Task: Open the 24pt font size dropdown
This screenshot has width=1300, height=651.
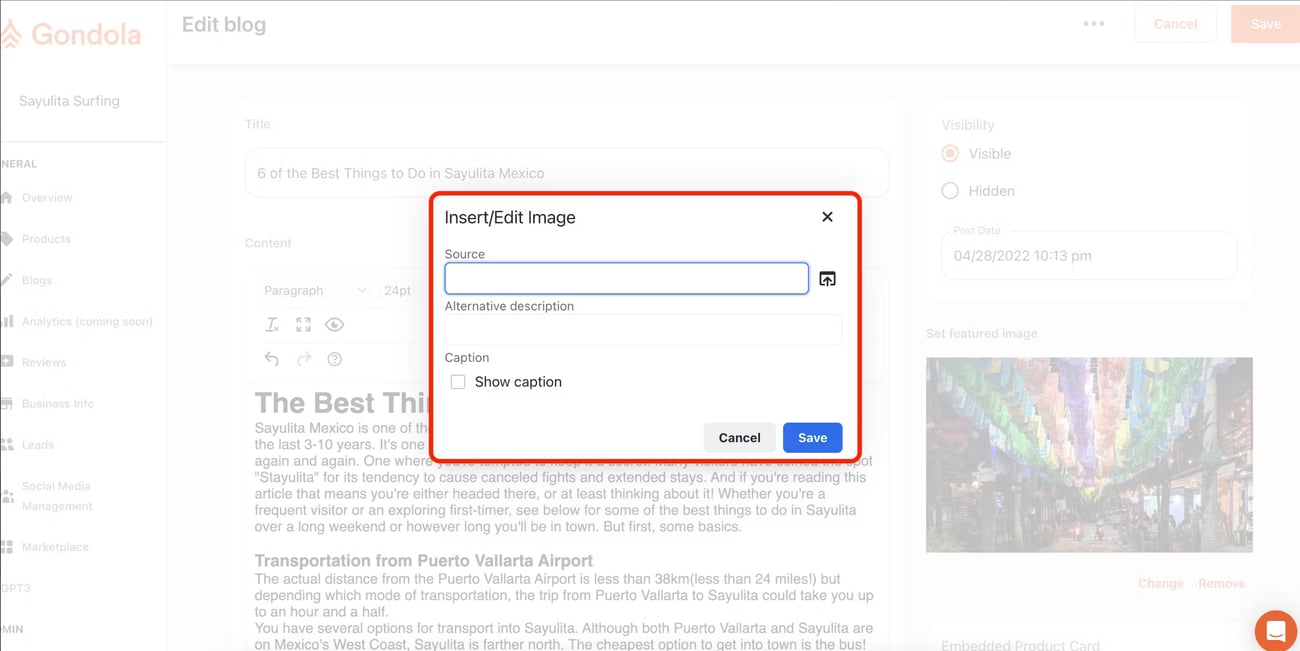Action: pyautogui.click(x=398, y=290)
